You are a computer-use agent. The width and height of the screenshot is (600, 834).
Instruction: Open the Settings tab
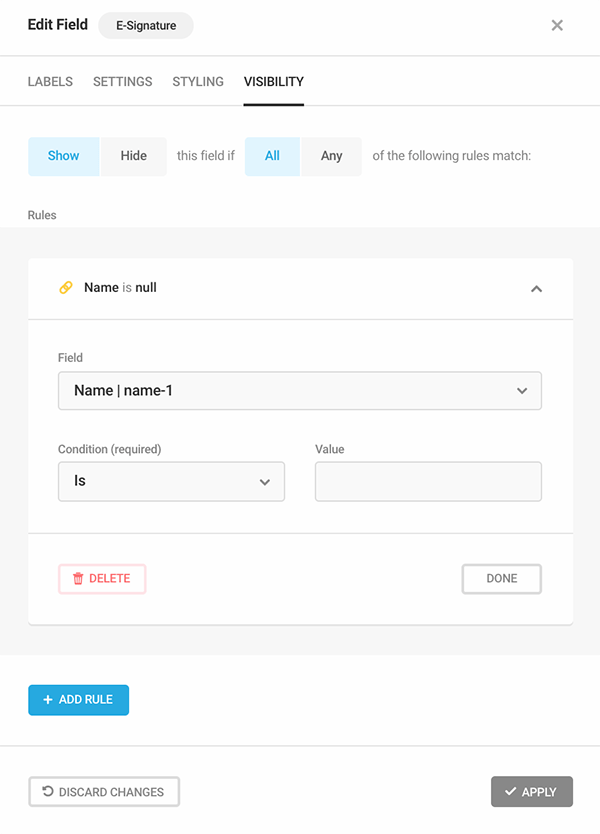click(122, 81)
